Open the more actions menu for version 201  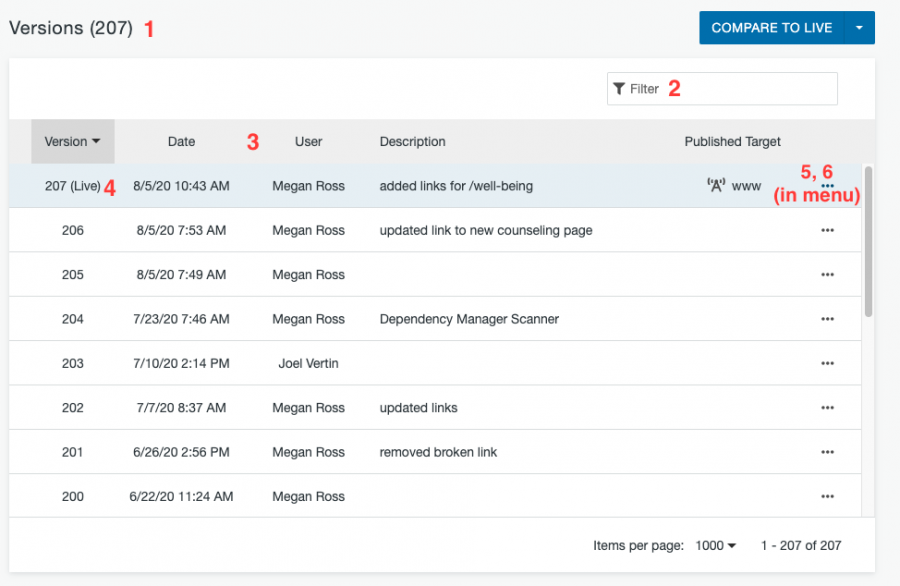(x=827, y=452)
